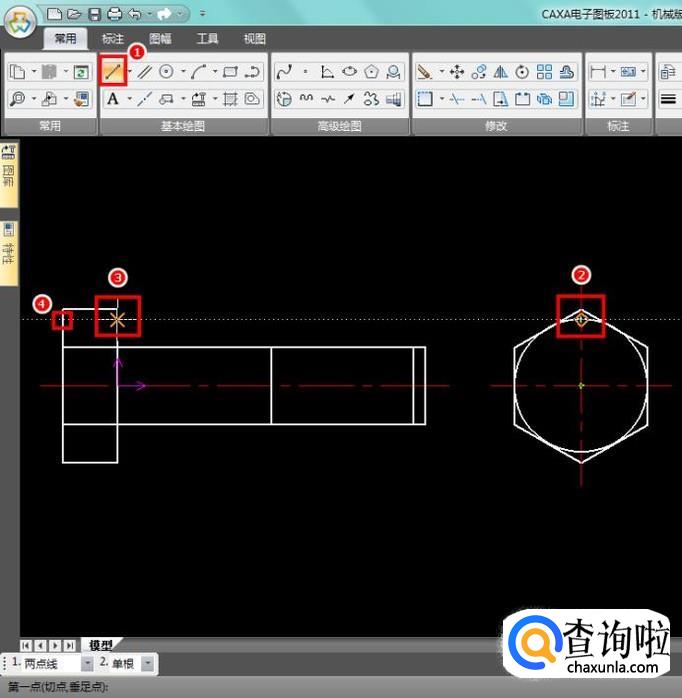Click the Rotate tool icon
The width and height of the screenshot is (682, 698).
522,72
